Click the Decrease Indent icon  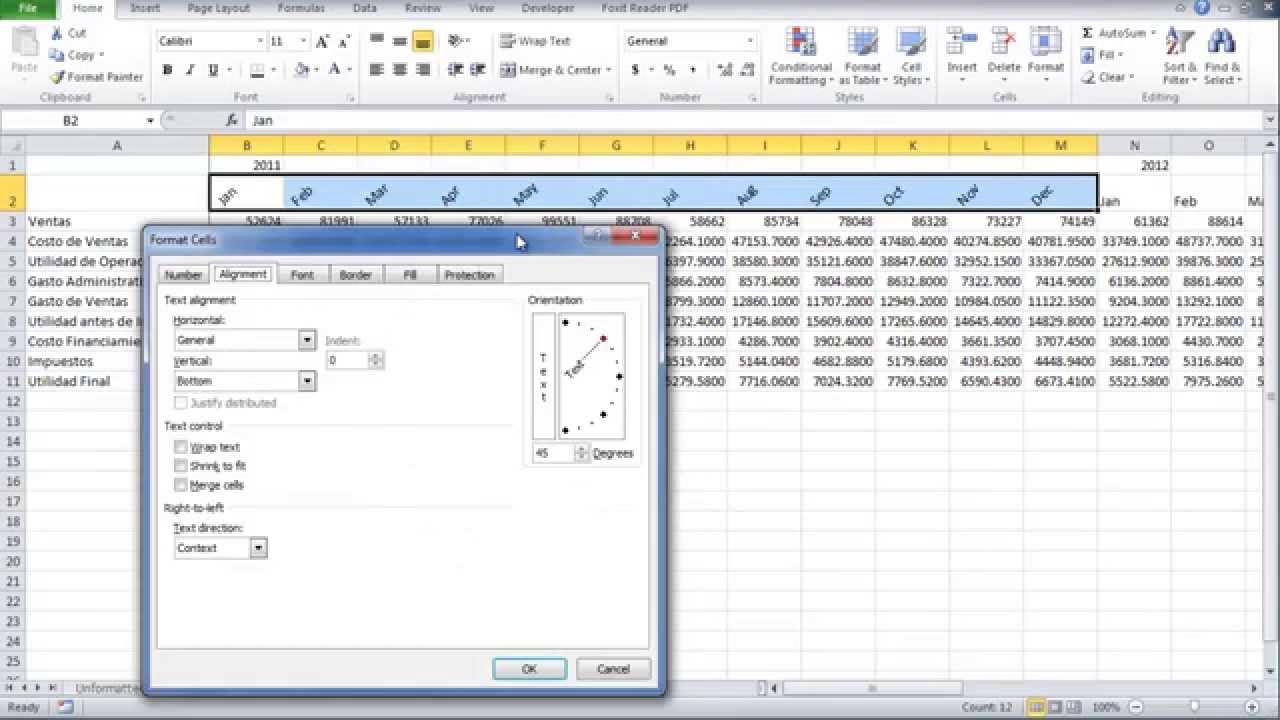coord(456,70)
